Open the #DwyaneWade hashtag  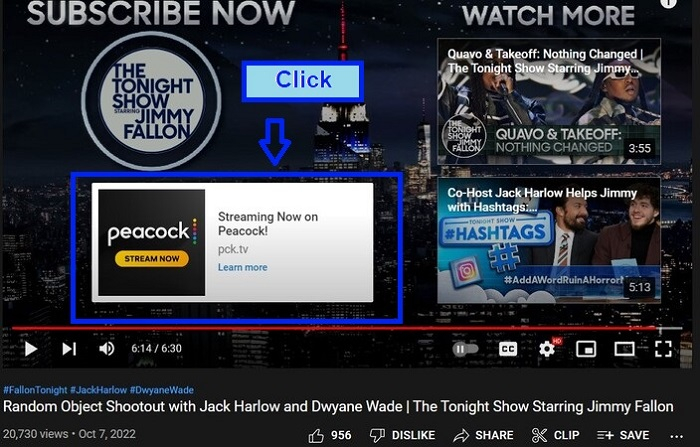[x=162, y=390]
